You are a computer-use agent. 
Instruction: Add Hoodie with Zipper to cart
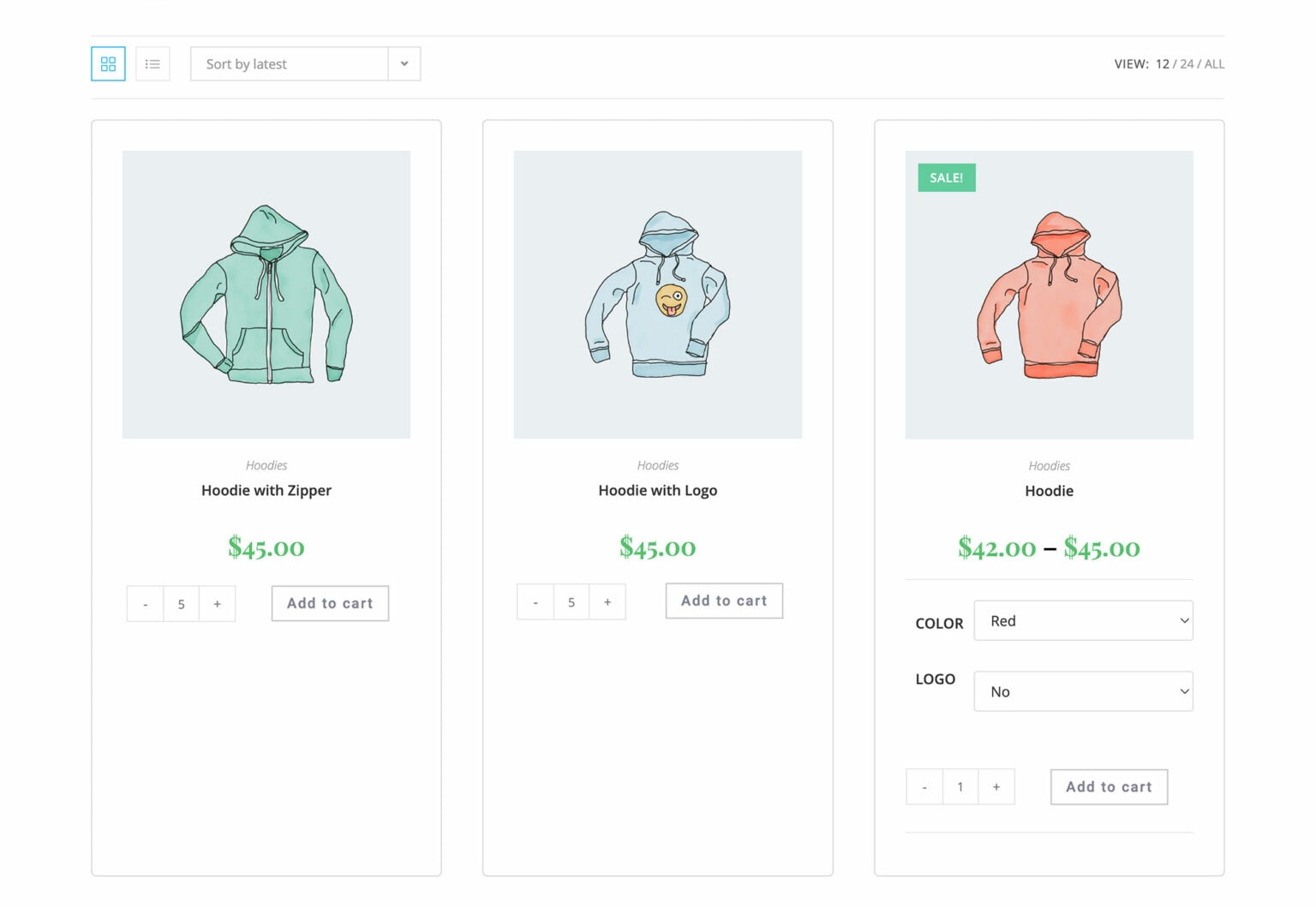coord(330,603)
